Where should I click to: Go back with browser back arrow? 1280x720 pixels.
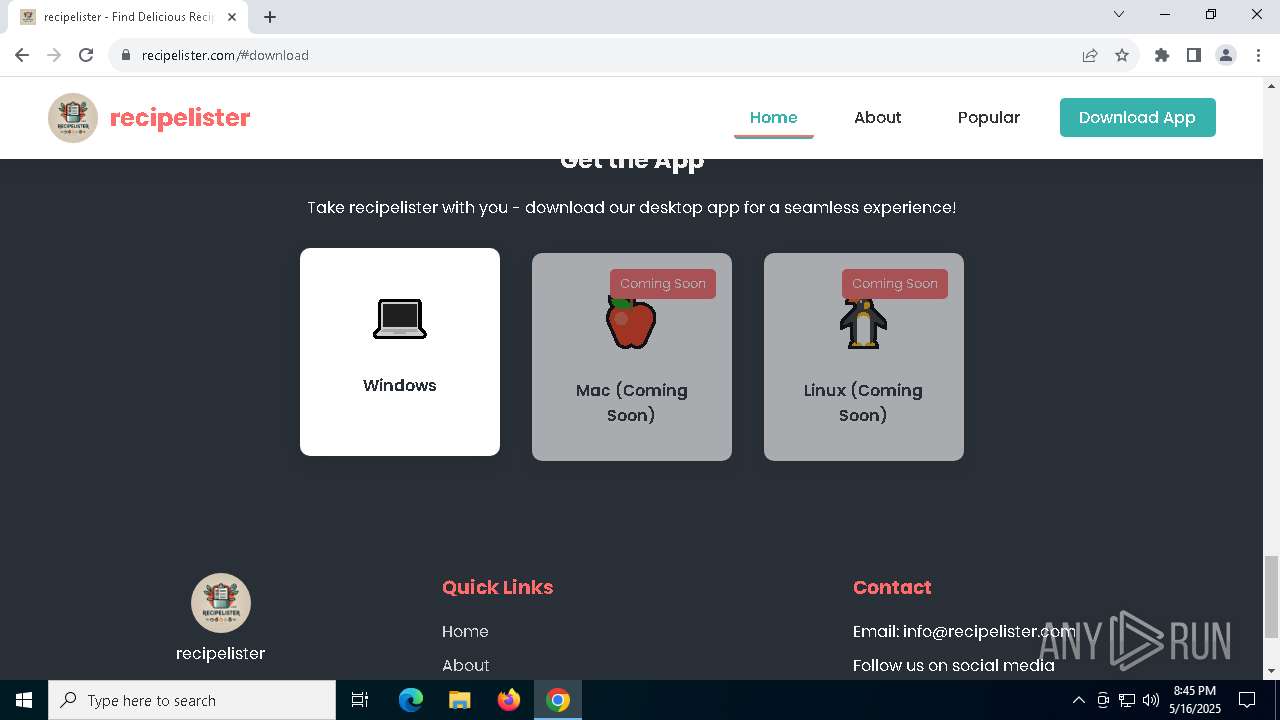point(22,55)
